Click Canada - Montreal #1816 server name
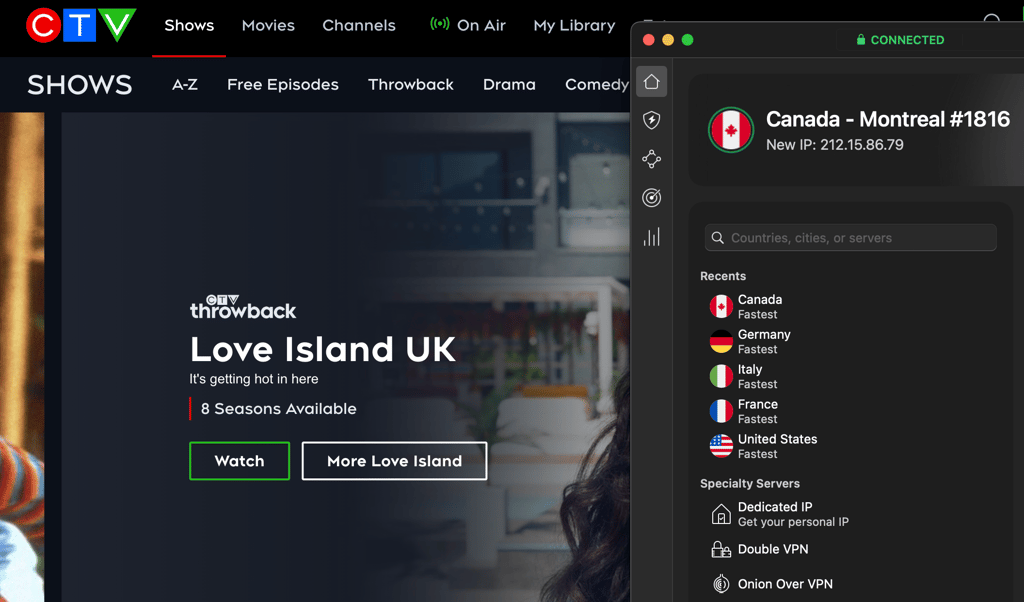Viewport: 1024px width, 602px height. pyautogui.click(x=888, y=119)
